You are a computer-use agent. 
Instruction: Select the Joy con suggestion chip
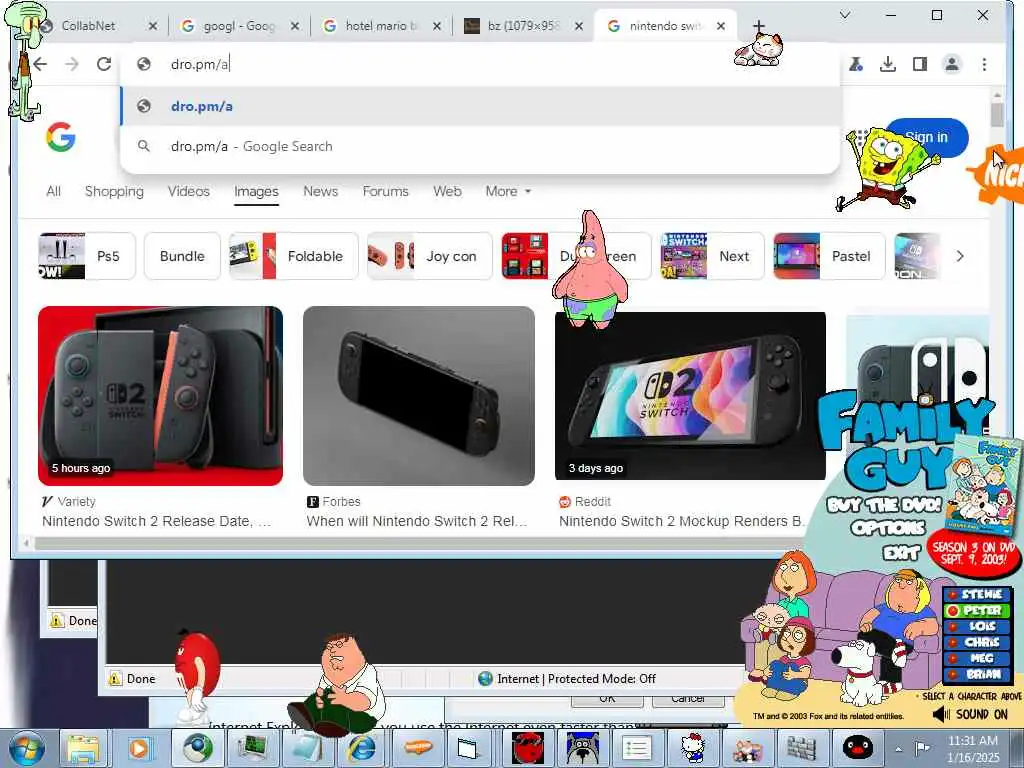(429, 256)
